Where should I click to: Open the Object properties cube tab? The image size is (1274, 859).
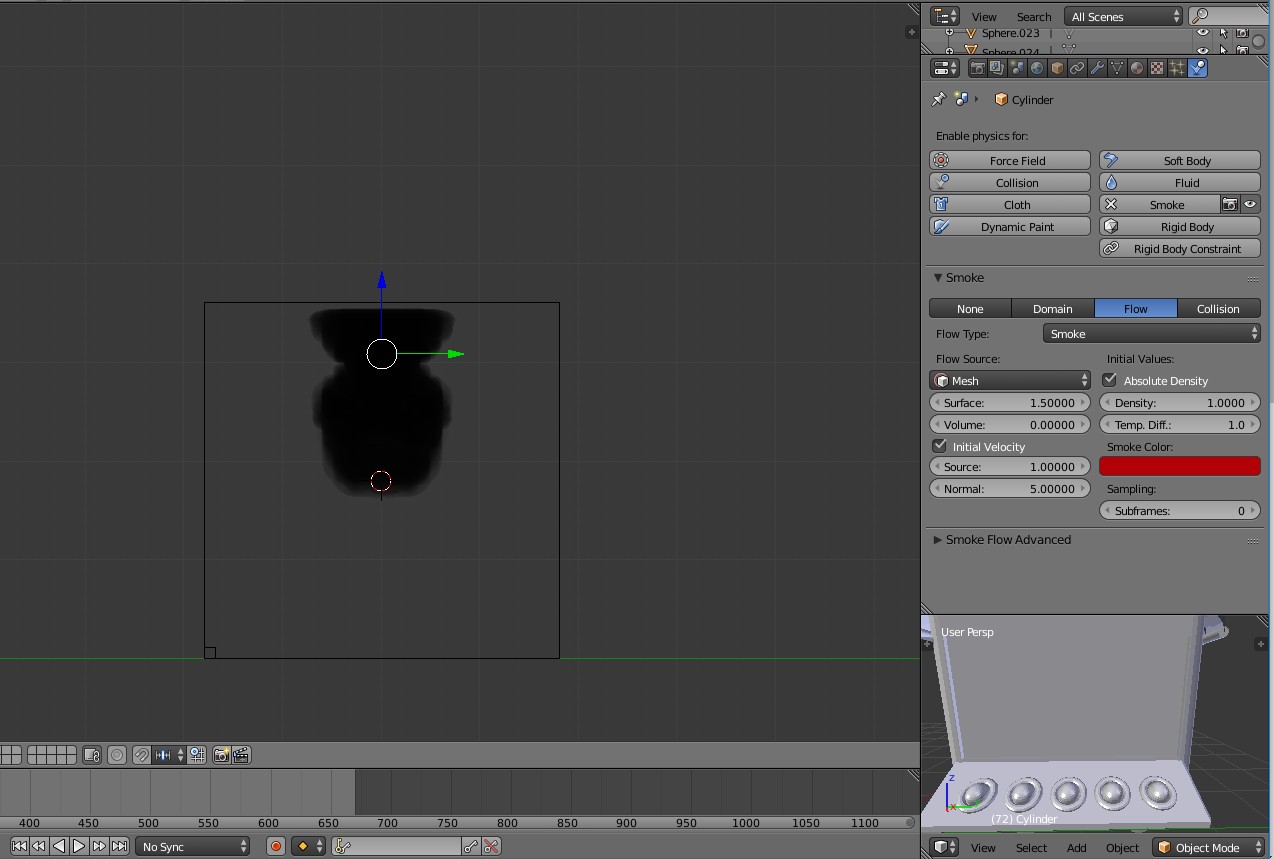[x=1057, y=68]
